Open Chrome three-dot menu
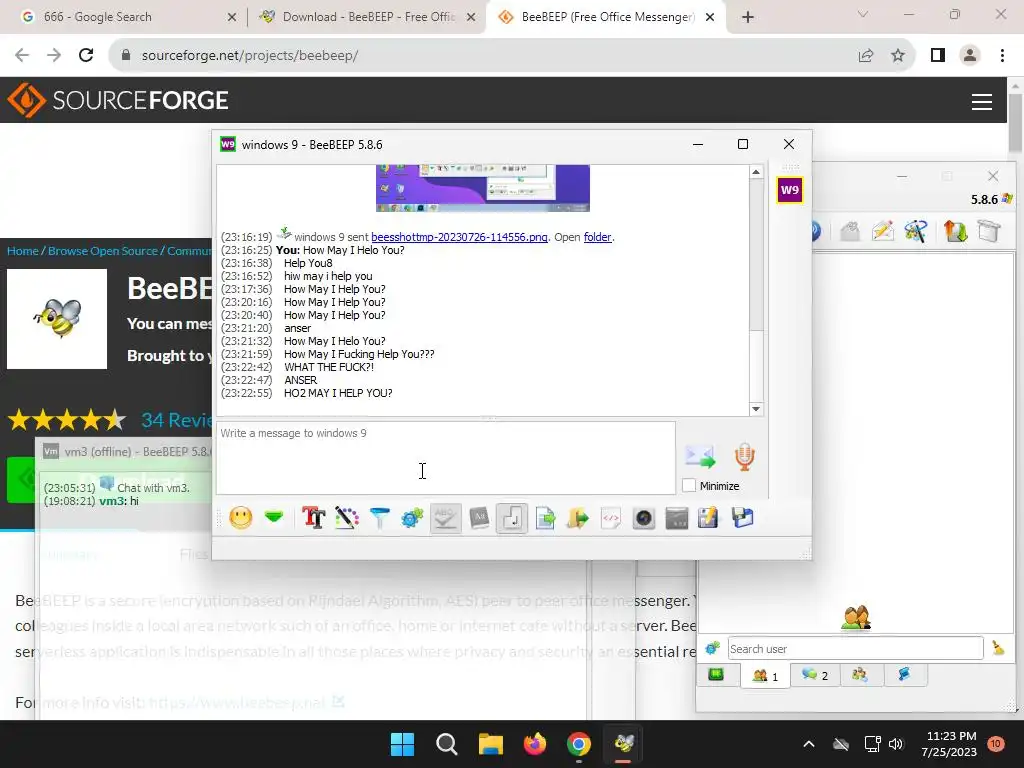Screen dimensions: 1024x768 point(1002,56)
